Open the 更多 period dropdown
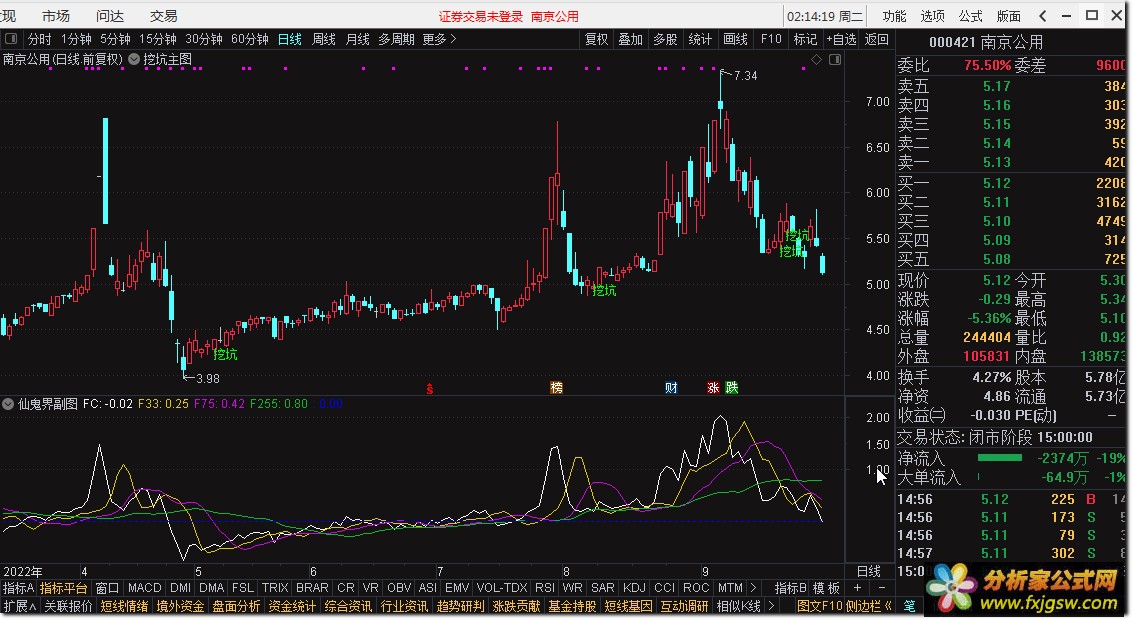Viewport: 1134px width, 620px height. tap(440, 39)
